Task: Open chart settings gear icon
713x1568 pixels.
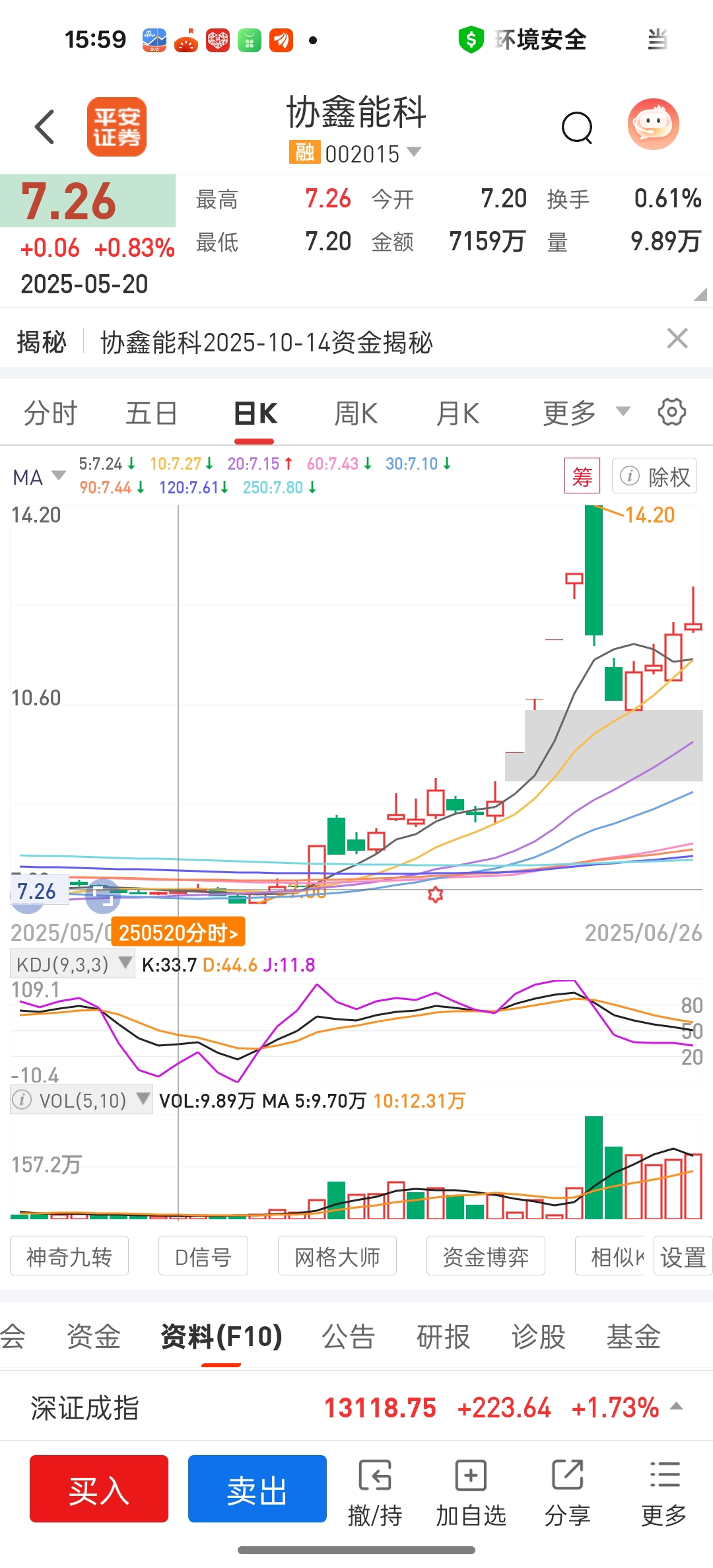Action: tap(672, 412)
